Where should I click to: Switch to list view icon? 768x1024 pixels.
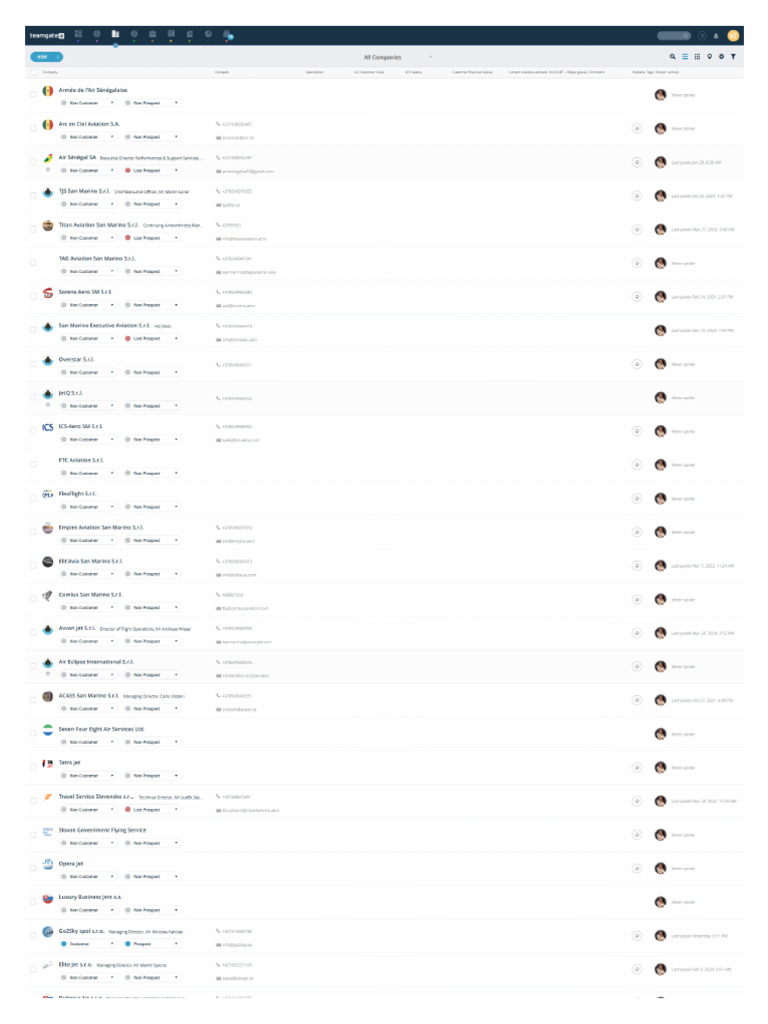[x=685, y=57]
